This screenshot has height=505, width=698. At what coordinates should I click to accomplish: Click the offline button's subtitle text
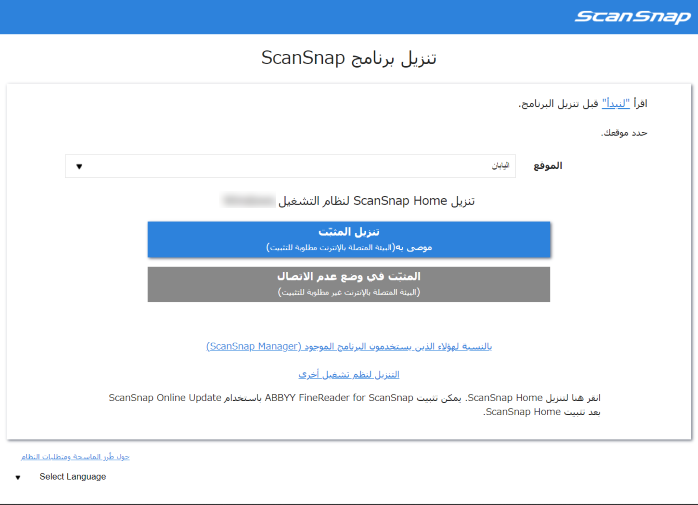[349, 292]
